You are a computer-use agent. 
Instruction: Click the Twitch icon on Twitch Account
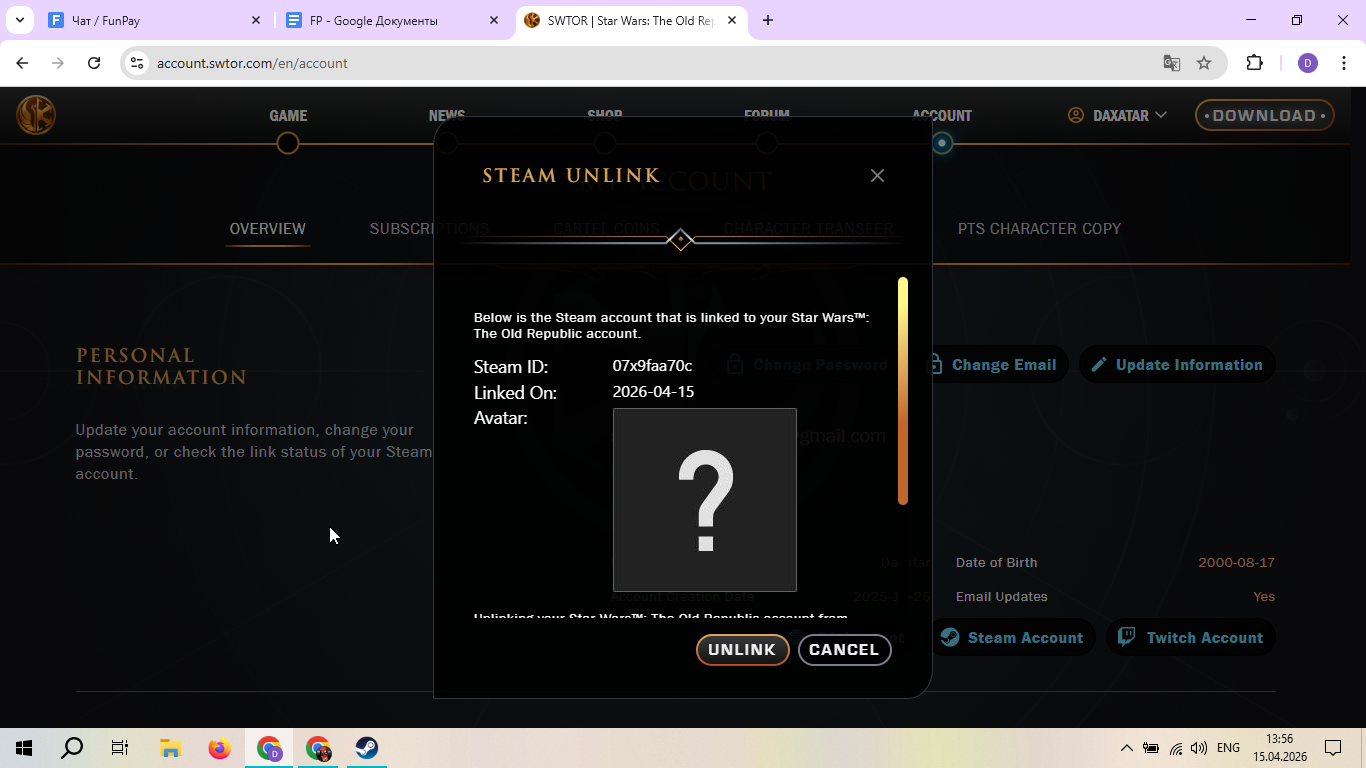1127,637
